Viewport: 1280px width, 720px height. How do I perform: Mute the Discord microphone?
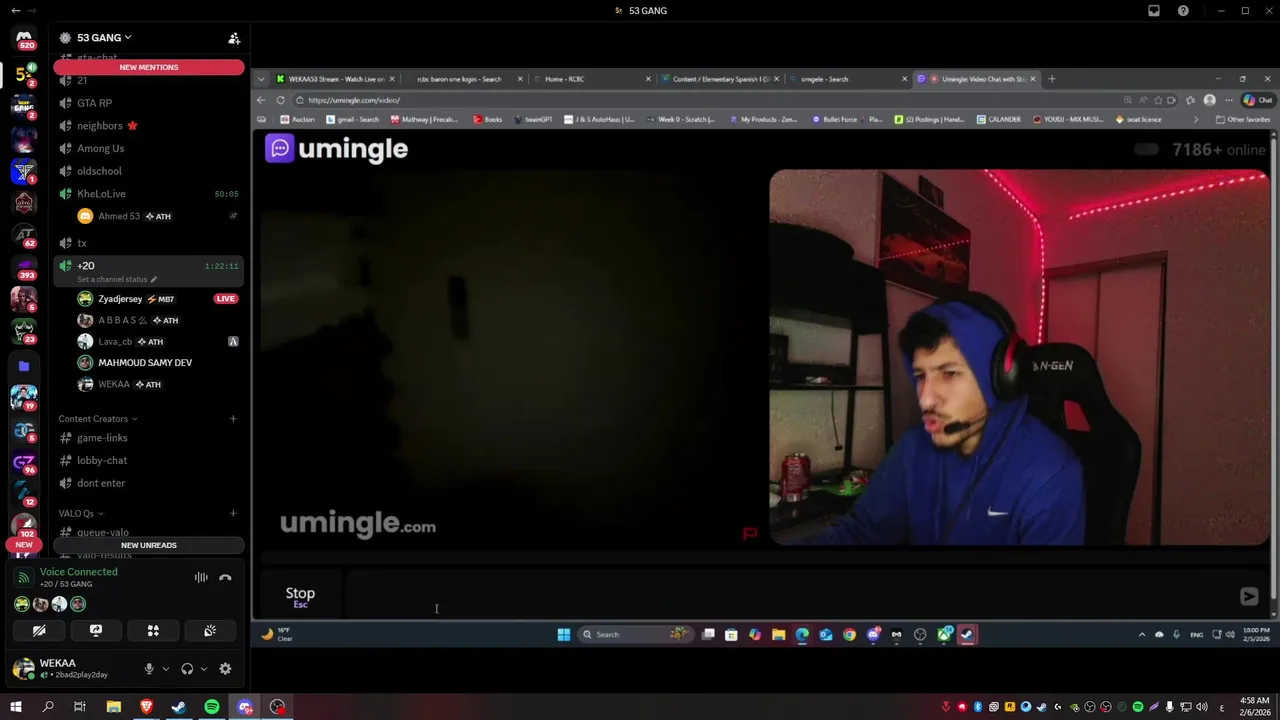tap(149, 669)
